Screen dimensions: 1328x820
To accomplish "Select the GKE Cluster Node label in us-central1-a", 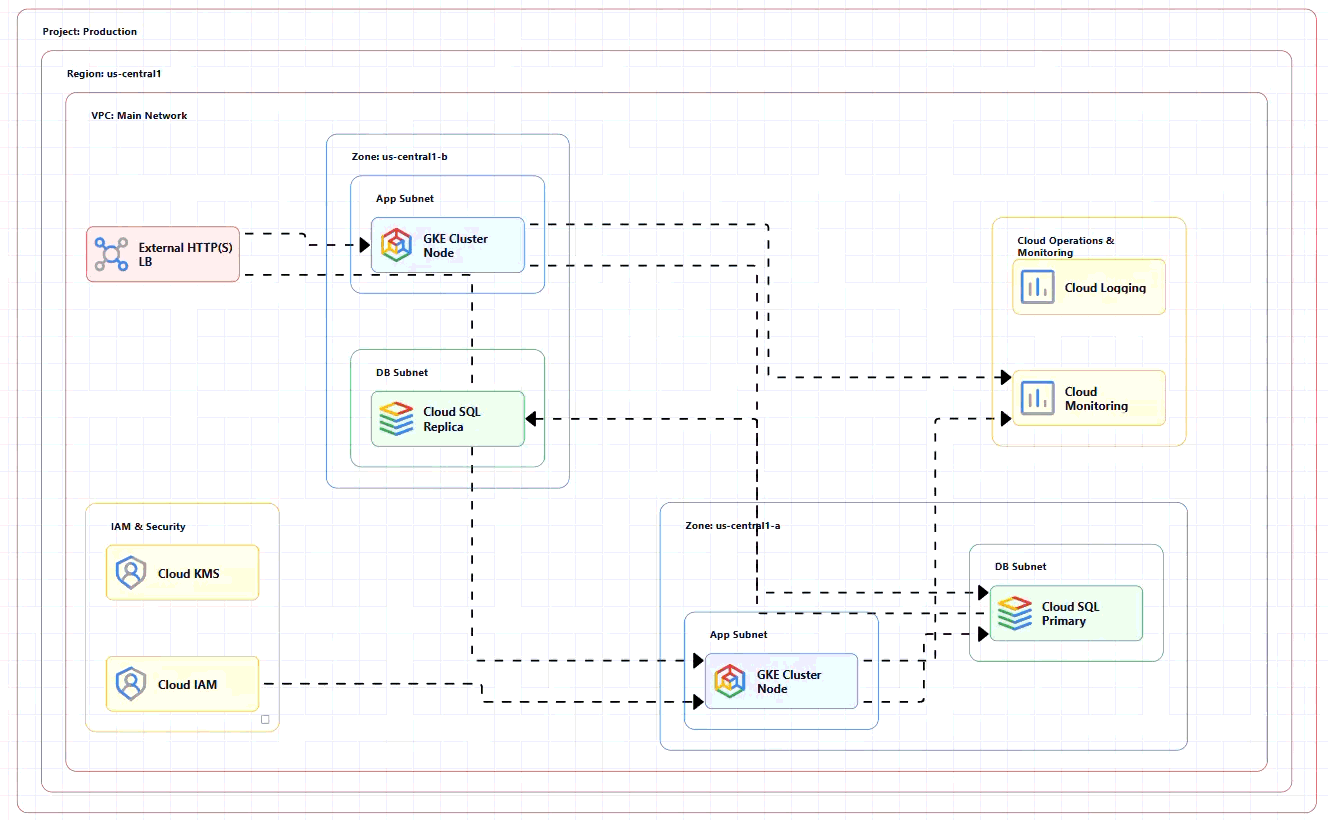I will coord(789,681).
